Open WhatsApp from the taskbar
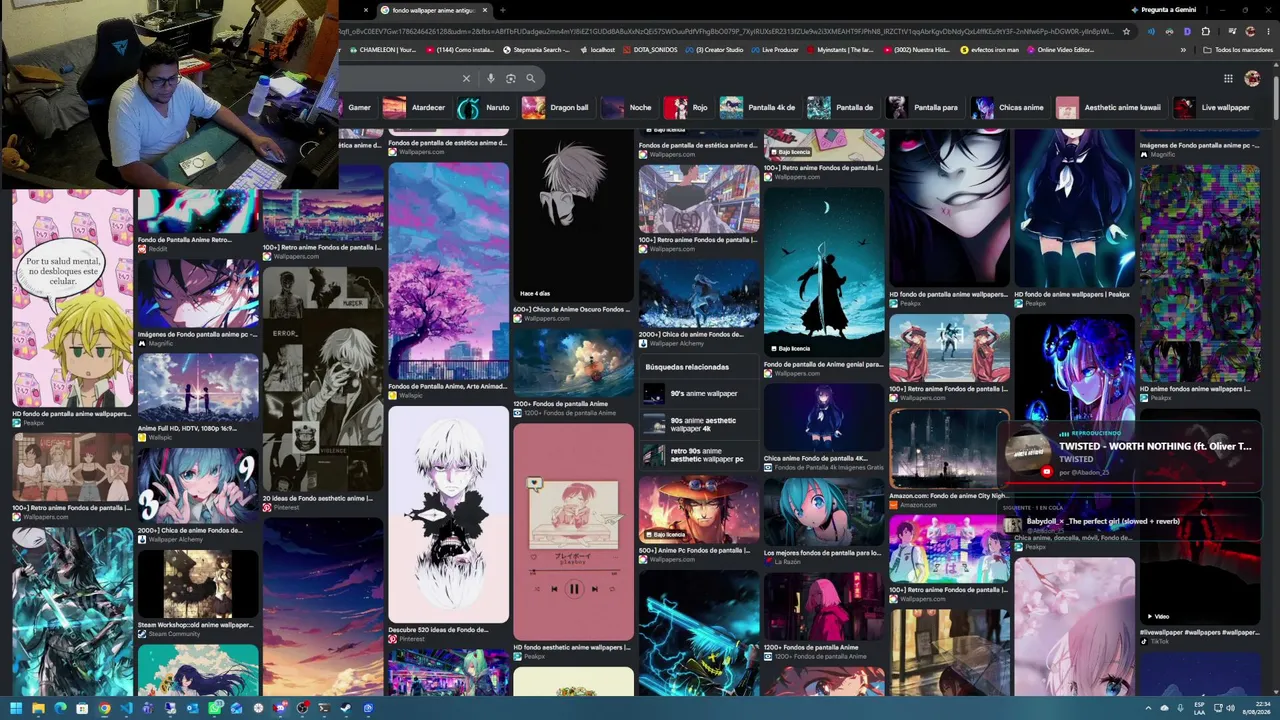 tap(215, 708)
